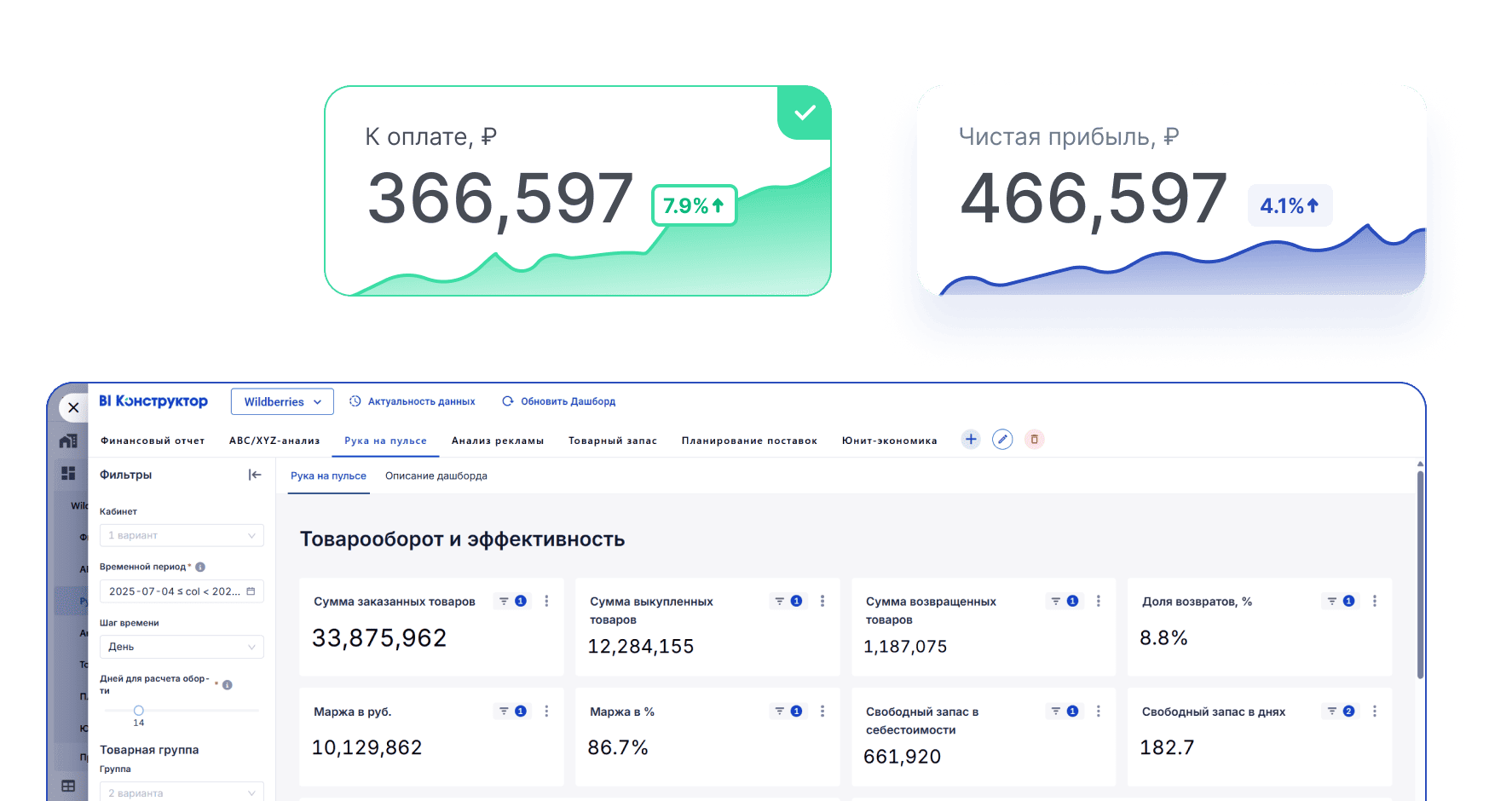The image size is (1512, 801).
Task: Switch to the Финансовый отчет tab
Action: click(153, 441)
